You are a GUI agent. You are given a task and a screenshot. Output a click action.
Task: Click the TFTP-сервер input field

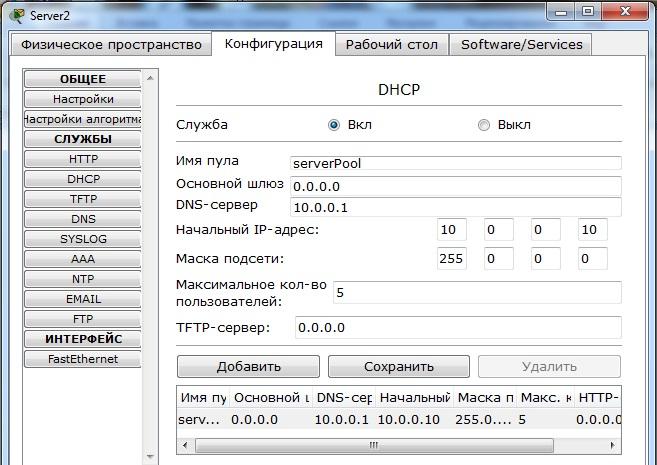coord(458,327)
